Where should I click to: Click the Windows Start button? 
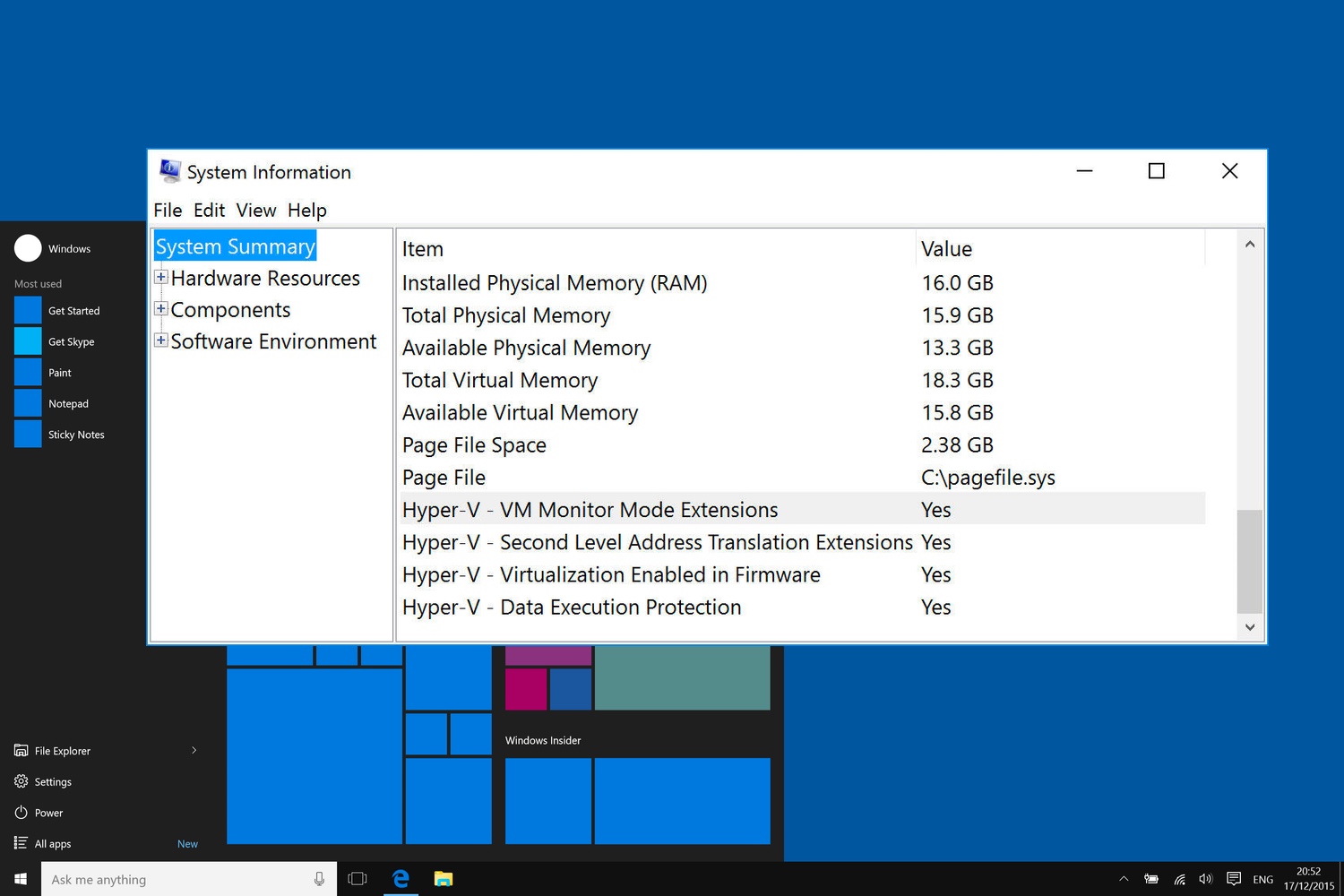(21, 879)
